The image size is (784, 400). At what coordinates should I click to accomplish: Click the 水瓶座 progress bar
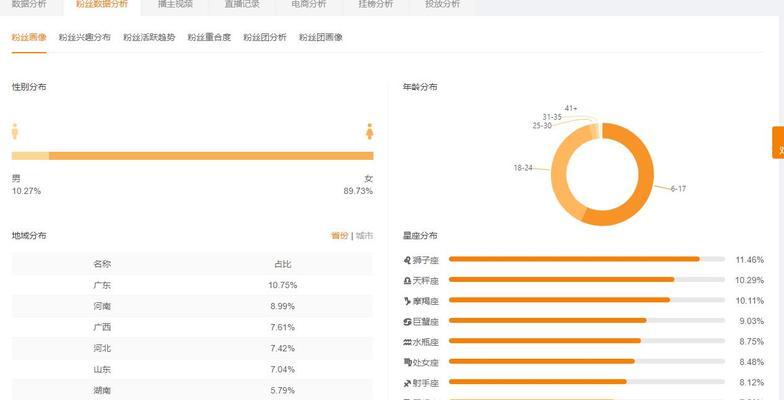587,341
